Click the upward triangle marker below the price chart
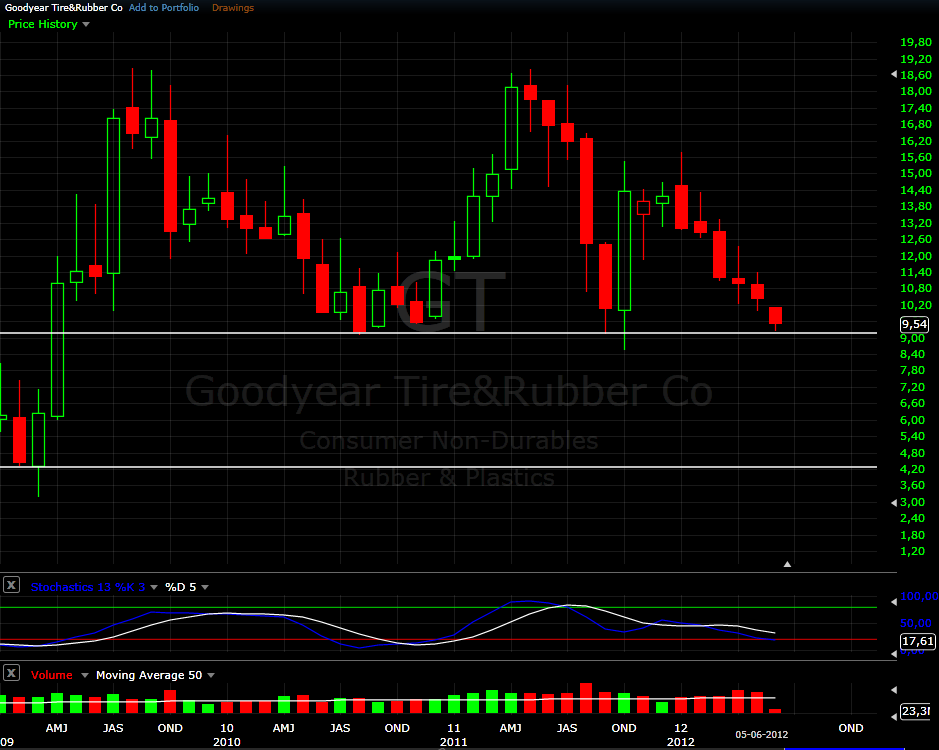The image size is (939, 750). pyautogui.click(x=787, y=564)
